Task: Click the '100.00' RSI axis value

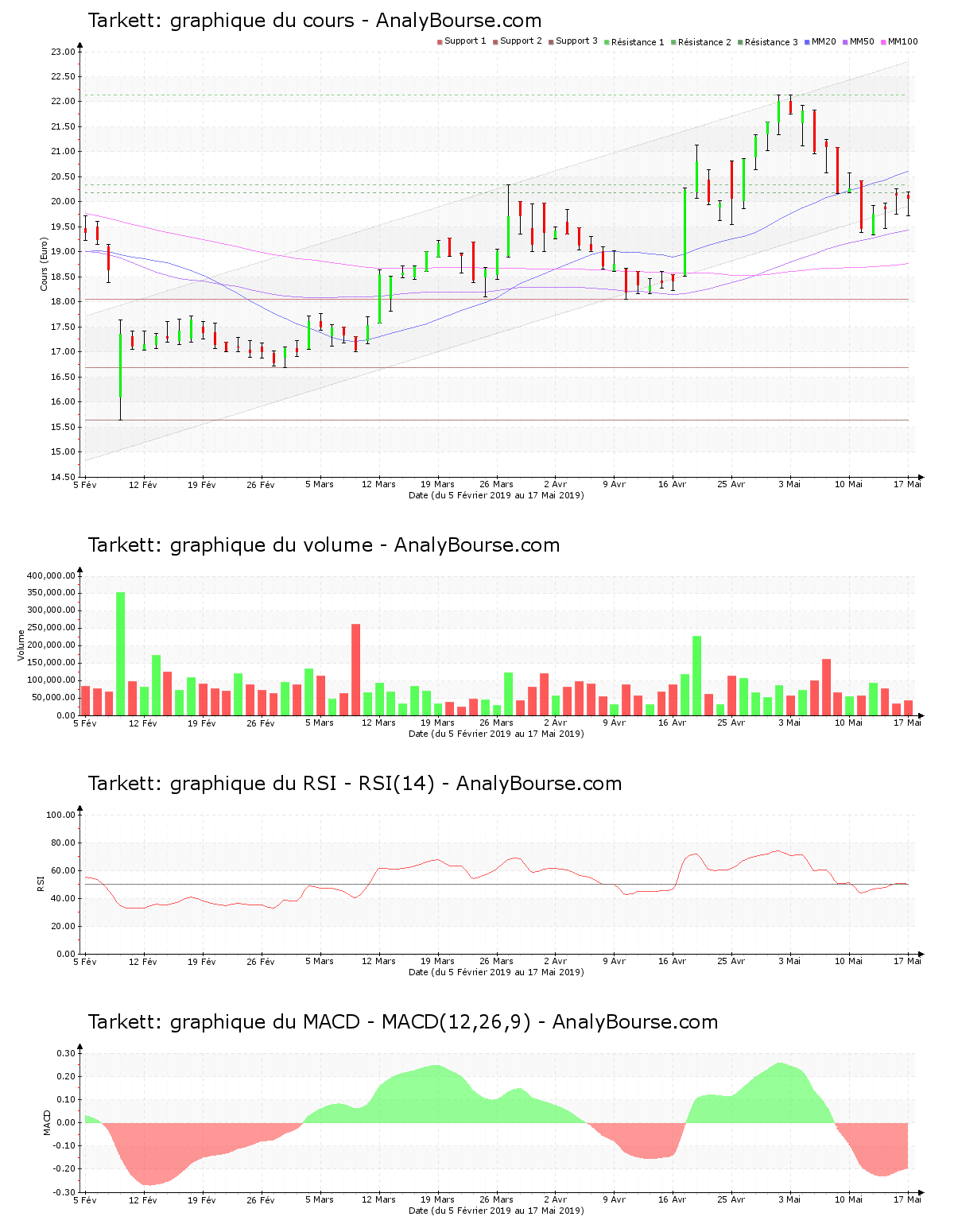Action: click(x=60, y=815)
